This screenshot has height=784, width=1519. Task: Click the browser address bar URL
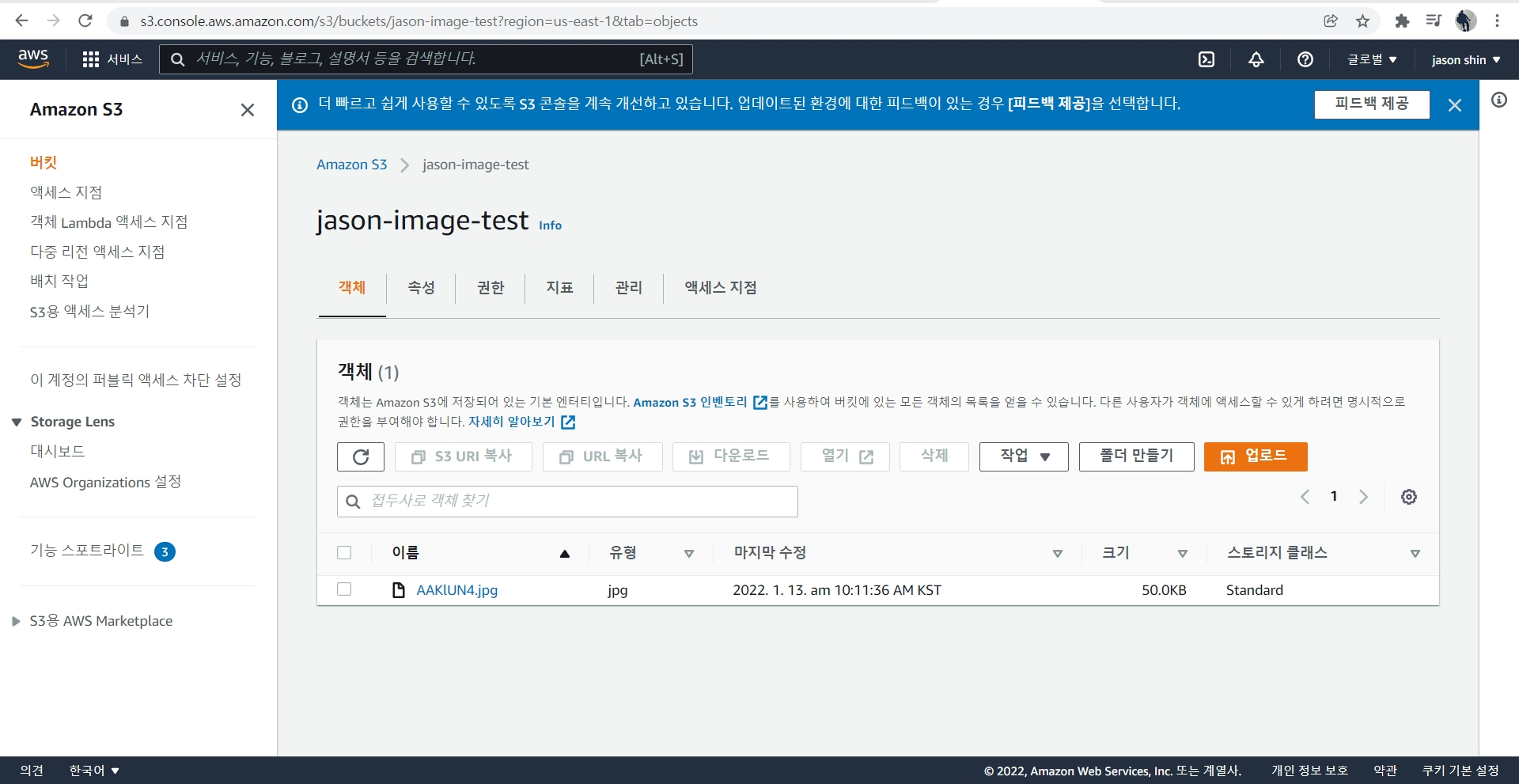click(x=419, y=21)
